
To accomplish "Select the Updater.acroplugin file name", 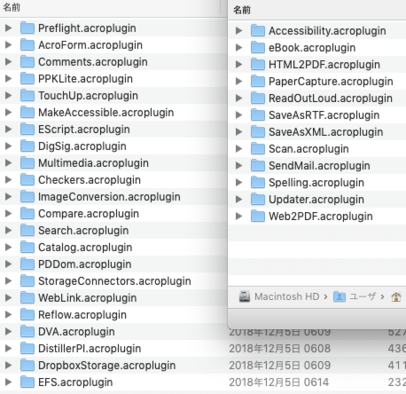I will click(316, 199).
